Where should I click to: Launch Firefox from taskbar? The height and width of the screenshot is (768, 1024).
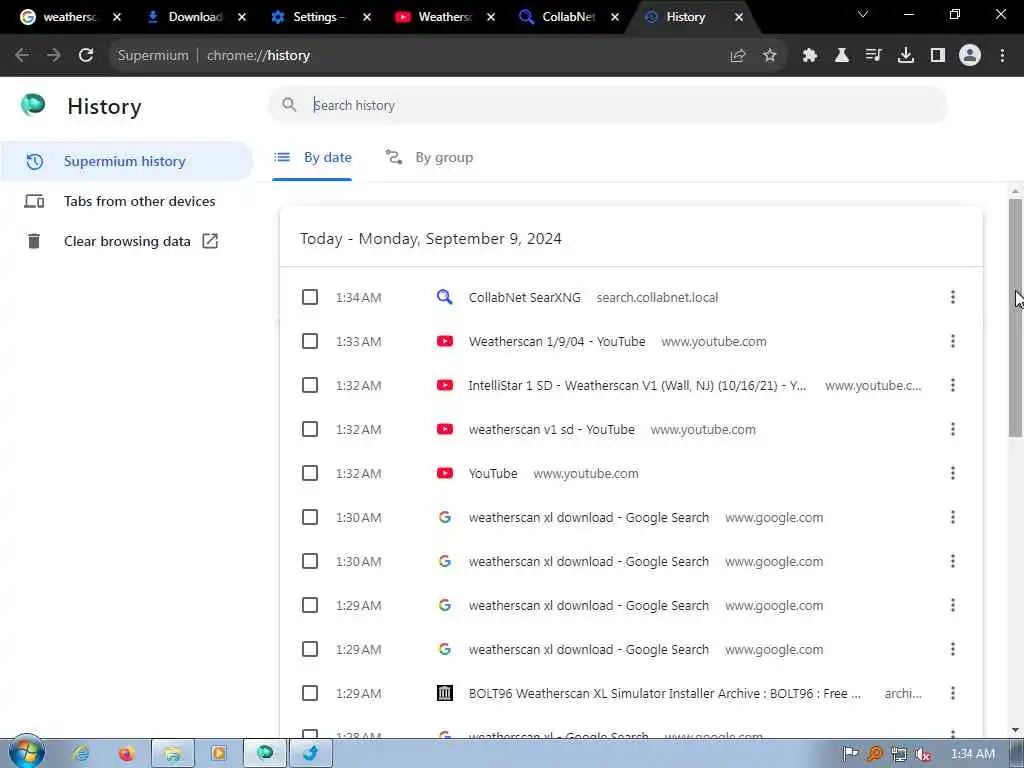pos(126,754)
